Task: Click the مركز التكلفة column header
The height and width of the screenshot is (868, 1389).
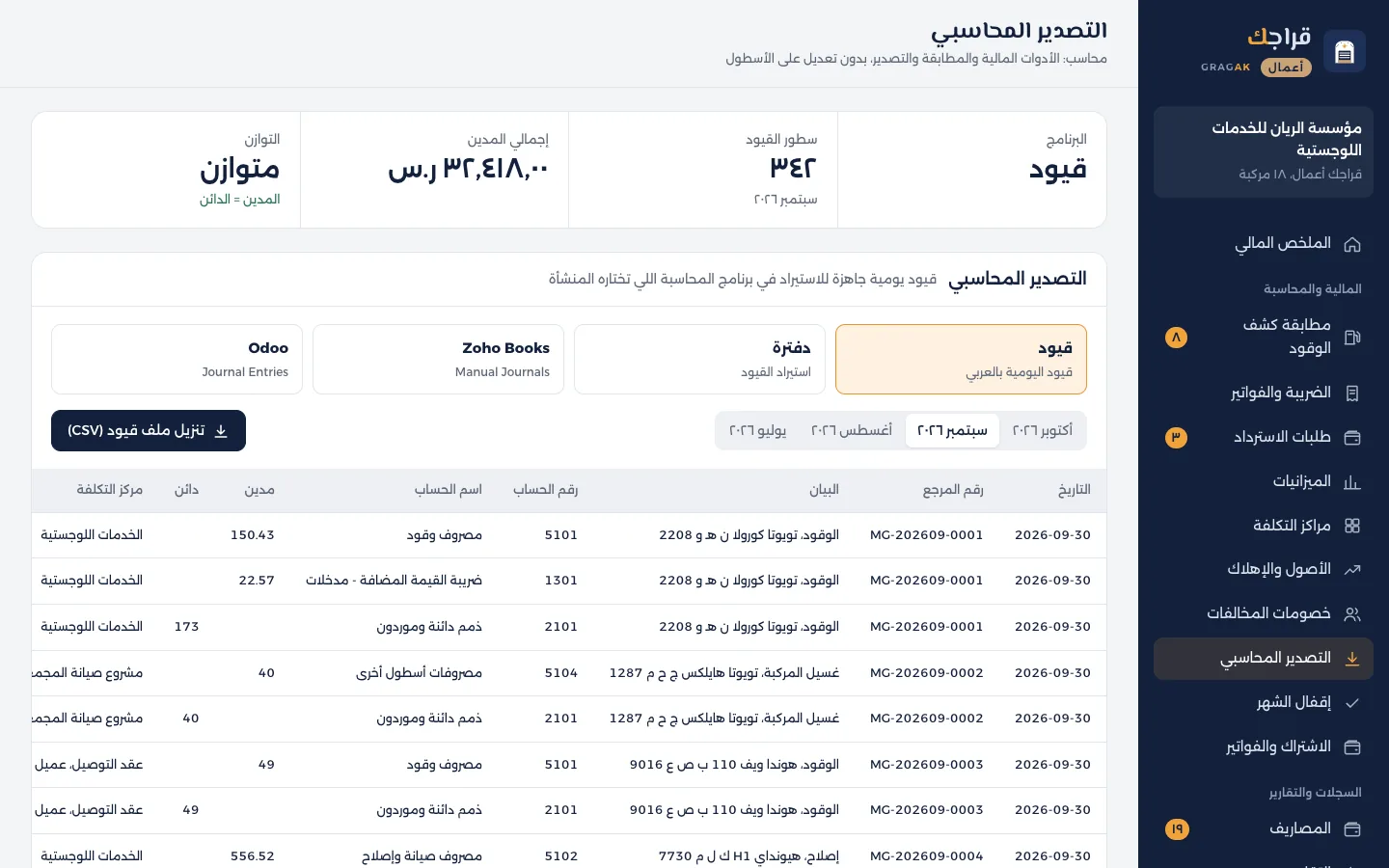Action: point(110,490)
